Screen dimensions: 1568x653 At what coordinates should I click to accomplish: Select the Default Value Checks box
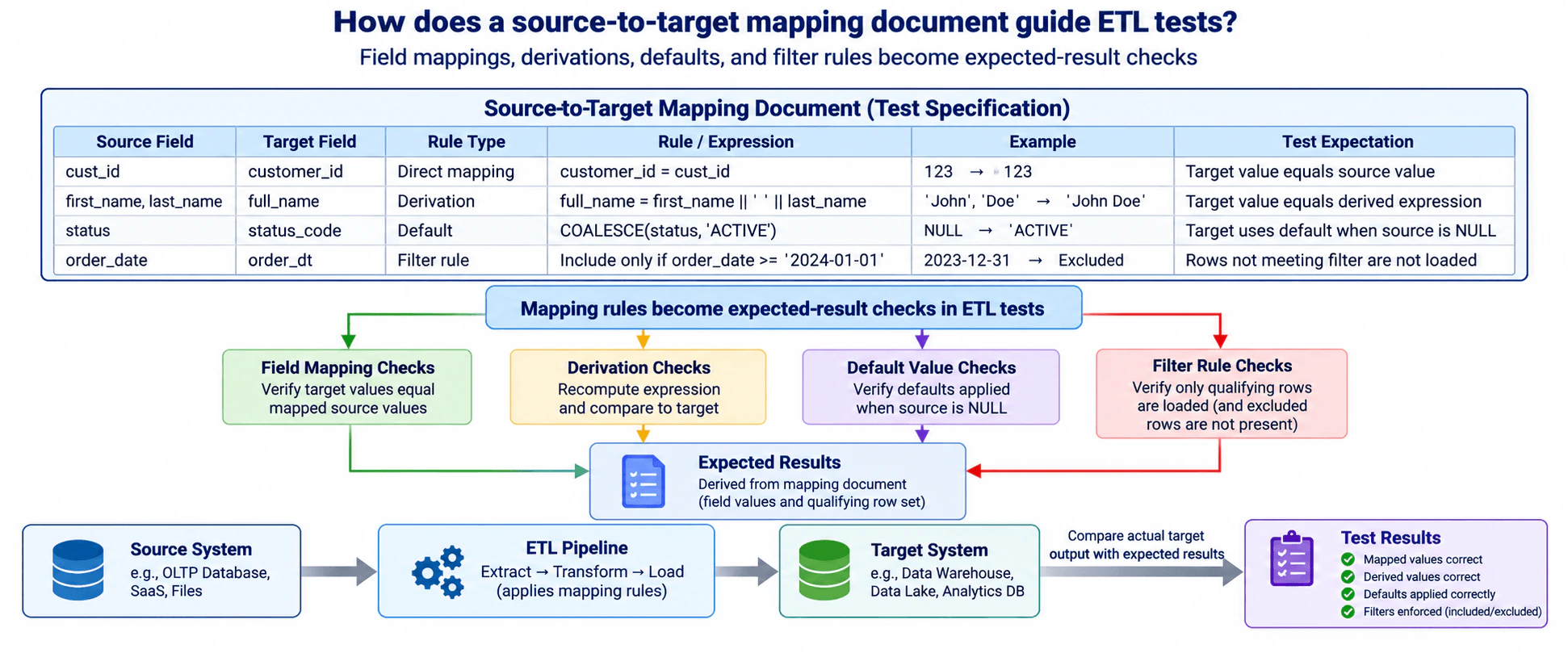(x=931, y=387)
